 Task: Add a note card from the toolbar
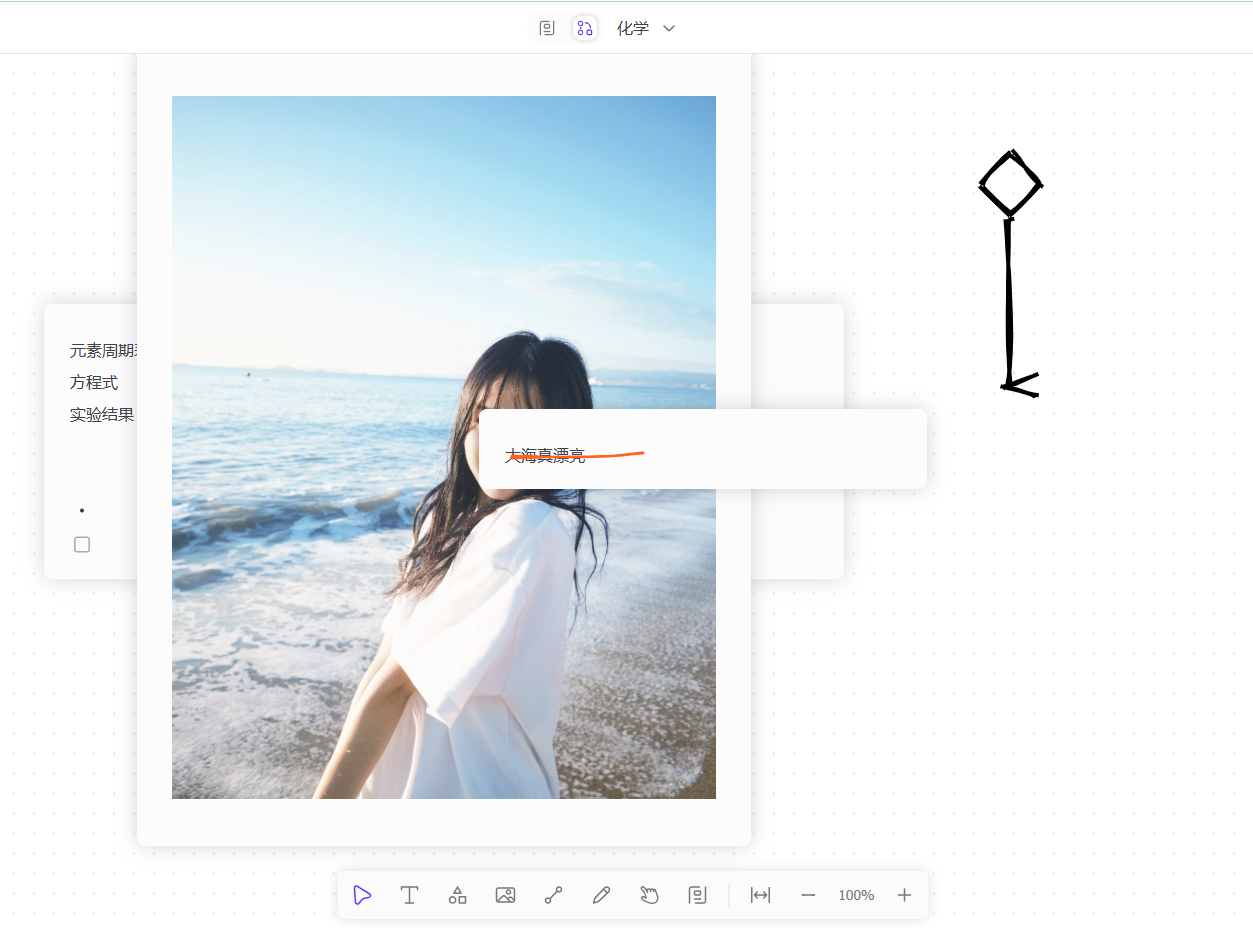tap(697, 895)
